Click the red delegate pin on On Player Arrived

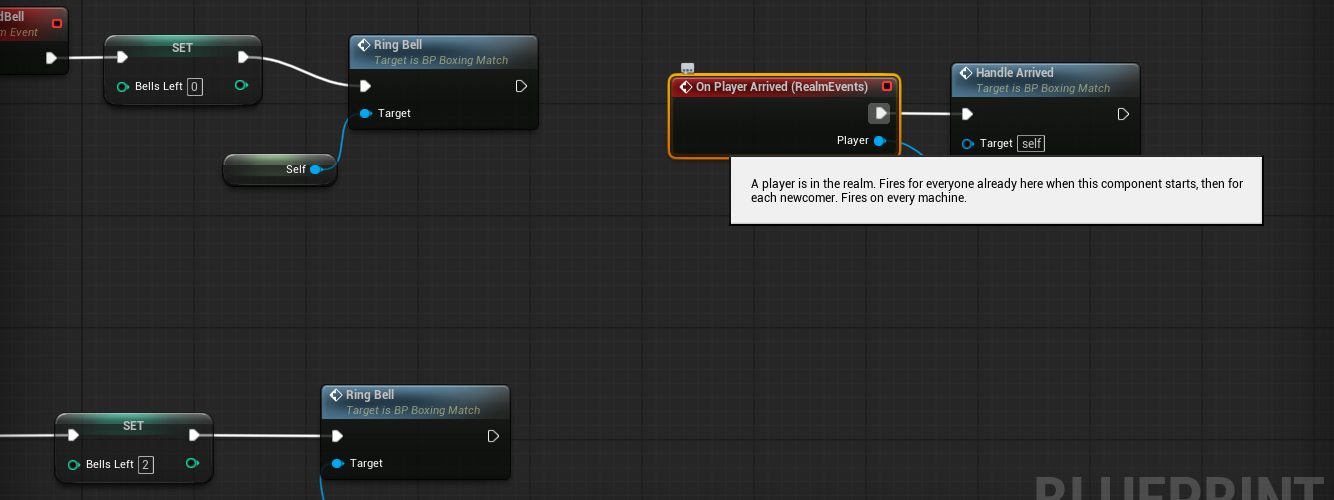click(x=886, y=87)
